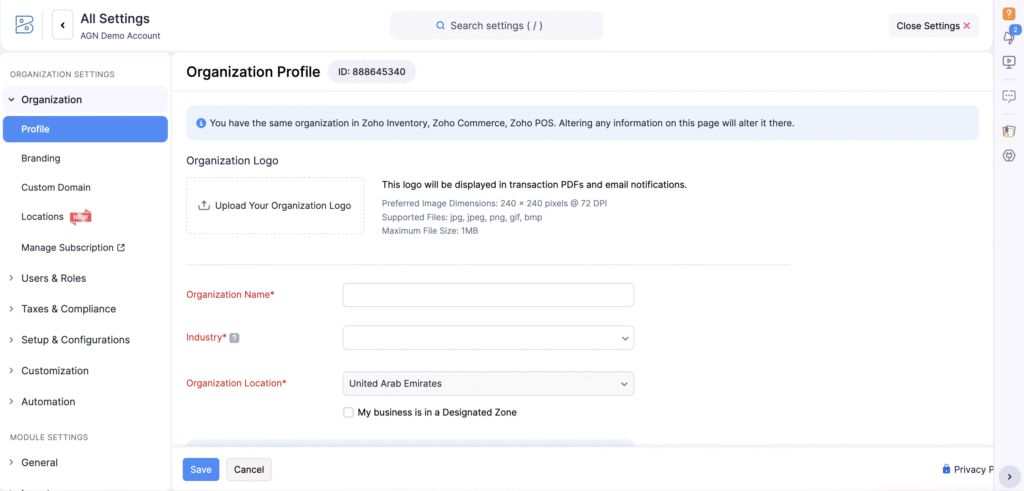Click the Zoho Books logo icon
This screenshot has height=491, width=1024.
pos(25,25)
